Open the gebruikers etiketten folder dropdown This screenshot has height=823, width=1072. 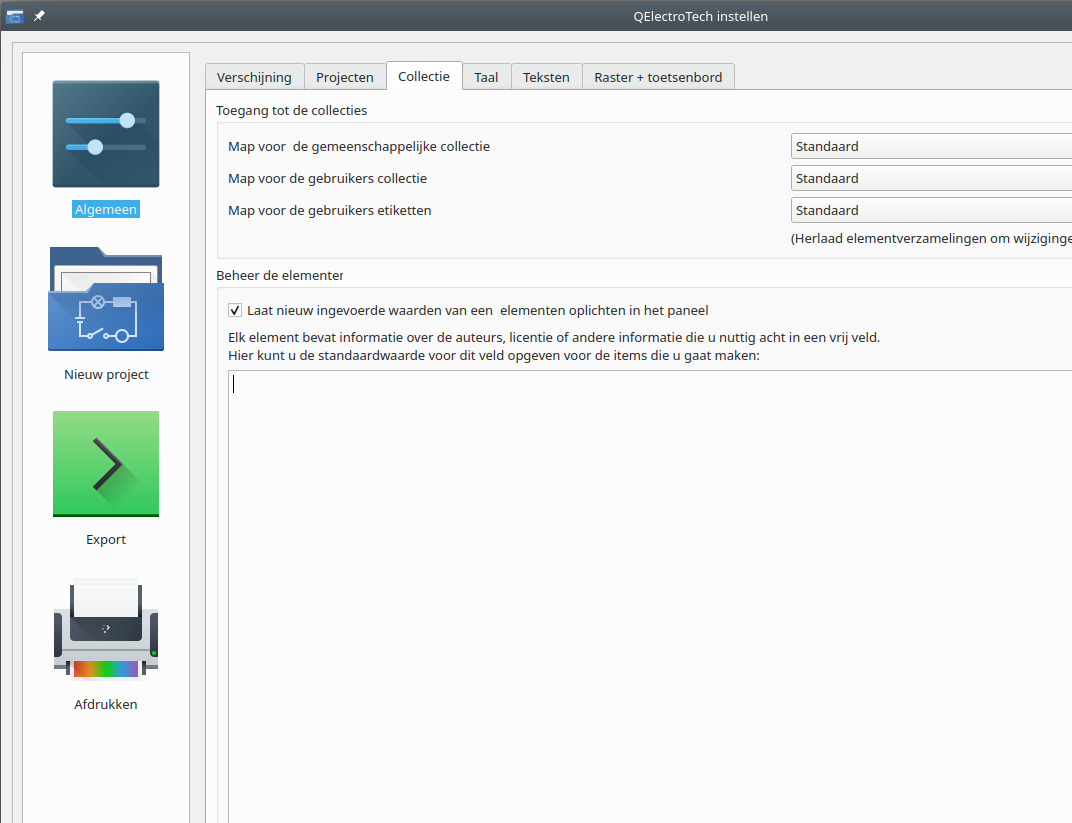pos(930,211)
